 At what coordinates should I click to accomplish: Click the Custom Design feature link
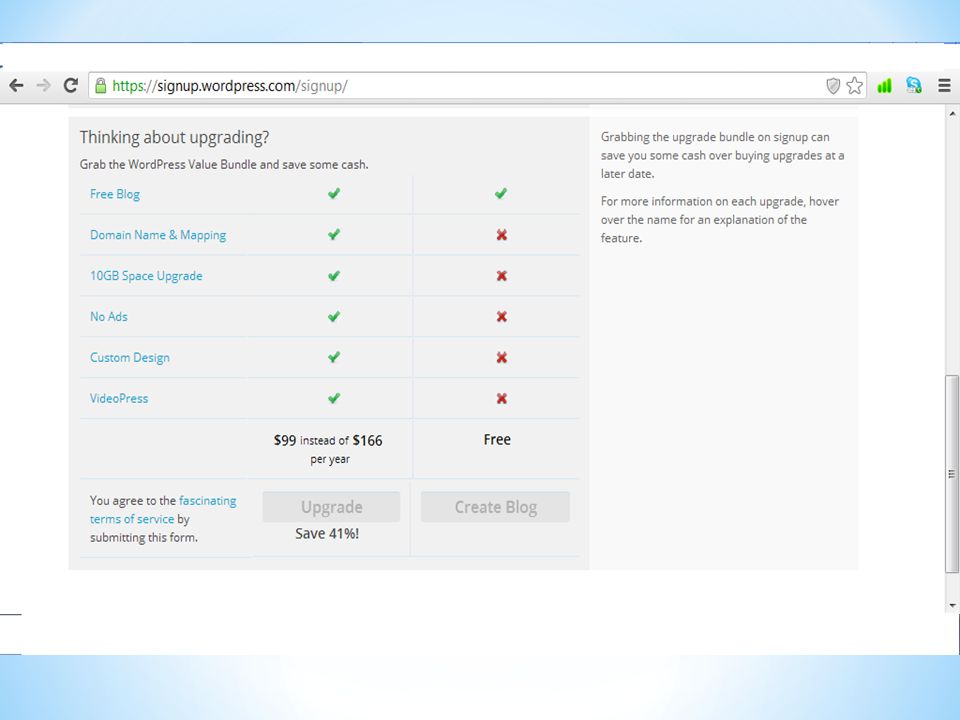[130, 358]
